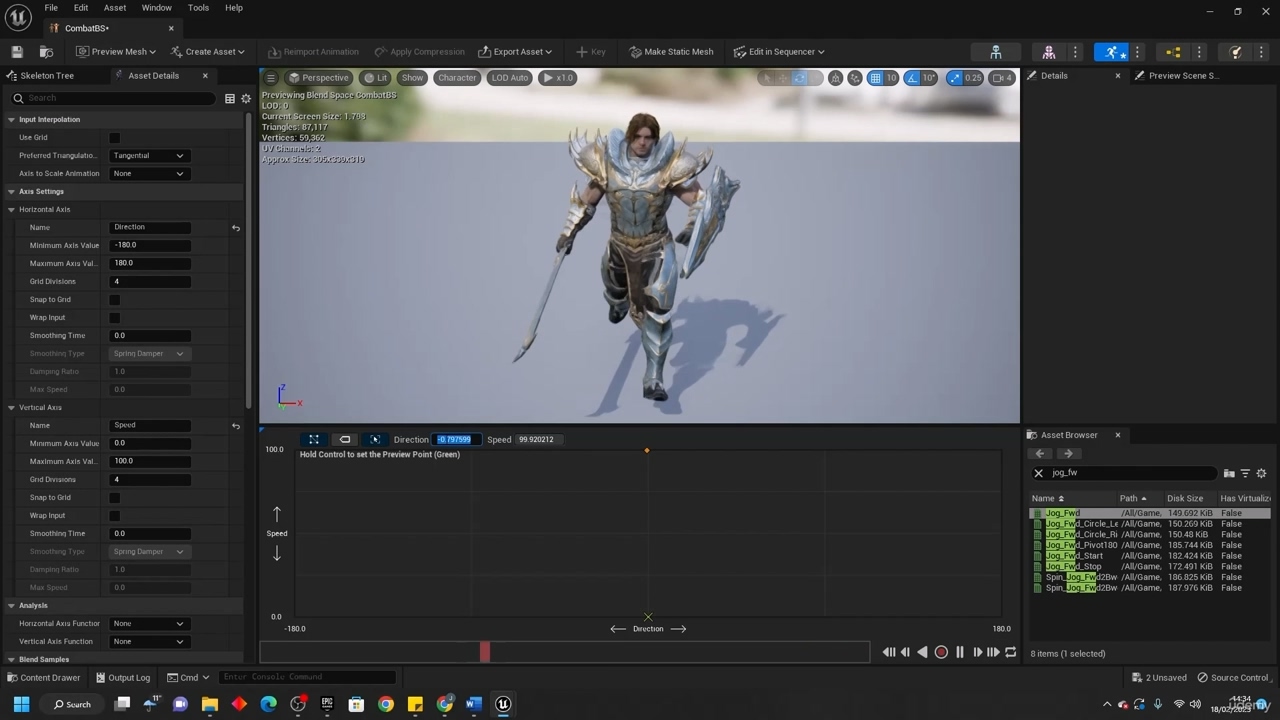Reset Horizontal Axis Name to default
Screen dimensions: 1280x720
(236, 228)
